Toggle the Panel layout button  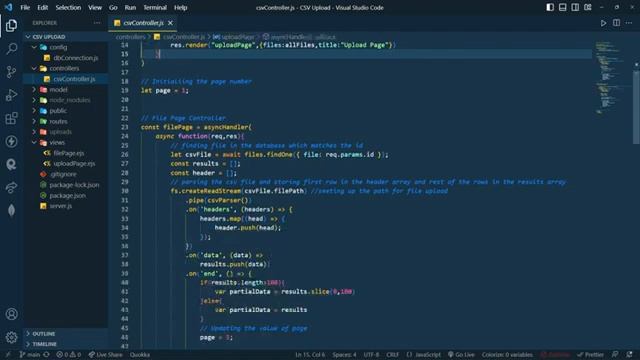click(x=562, y=7)
